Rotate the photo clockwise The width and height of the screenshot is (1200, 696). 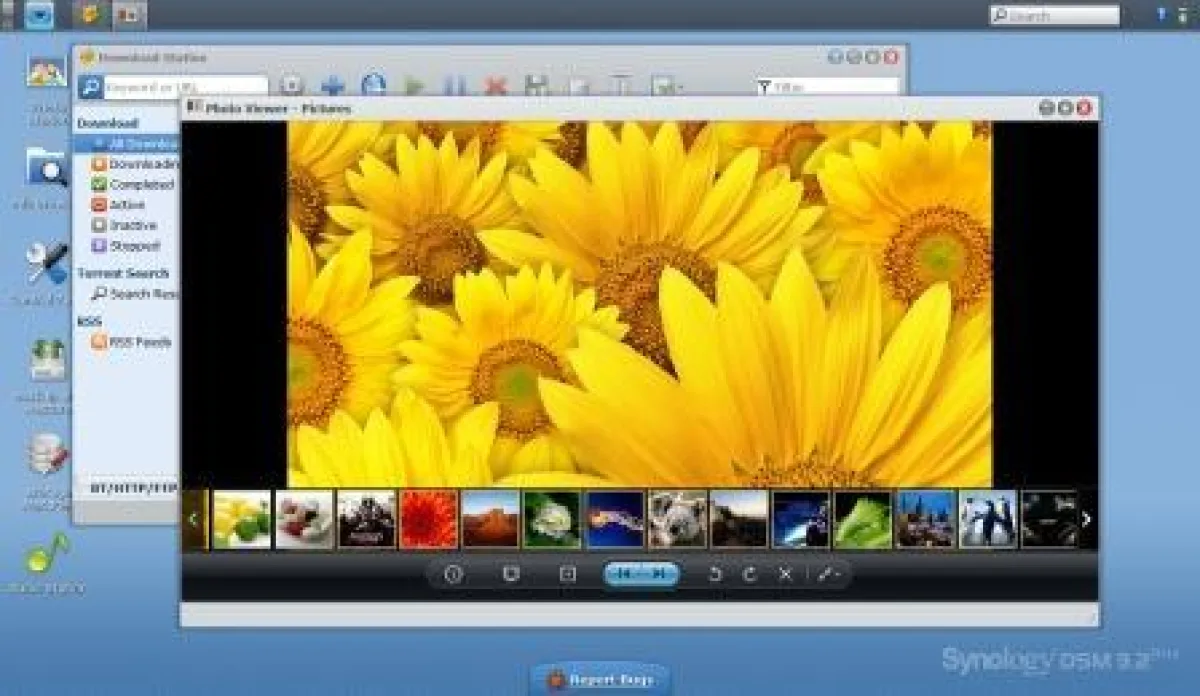(x=749, y=574)
